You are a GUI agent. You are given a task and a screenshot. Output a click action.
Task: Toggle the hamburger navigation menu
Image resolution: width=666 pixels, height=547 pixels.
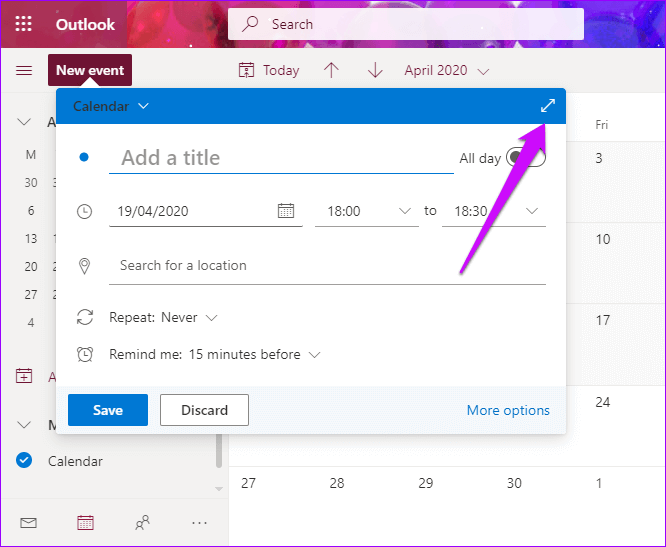pos(24,70)
